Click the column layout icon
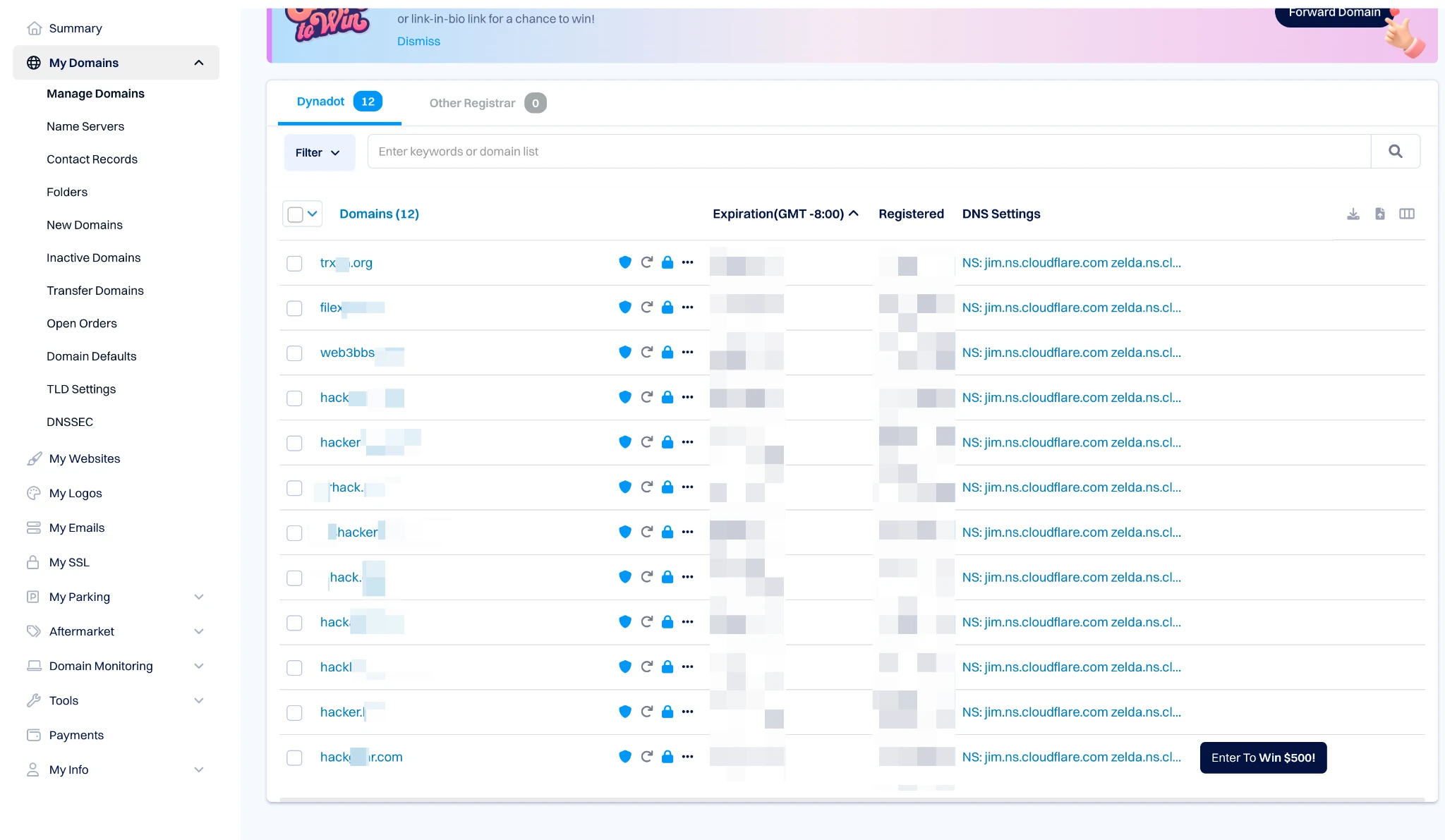Viewport: 1445px width, 840px height. (x=1406, y=214)
